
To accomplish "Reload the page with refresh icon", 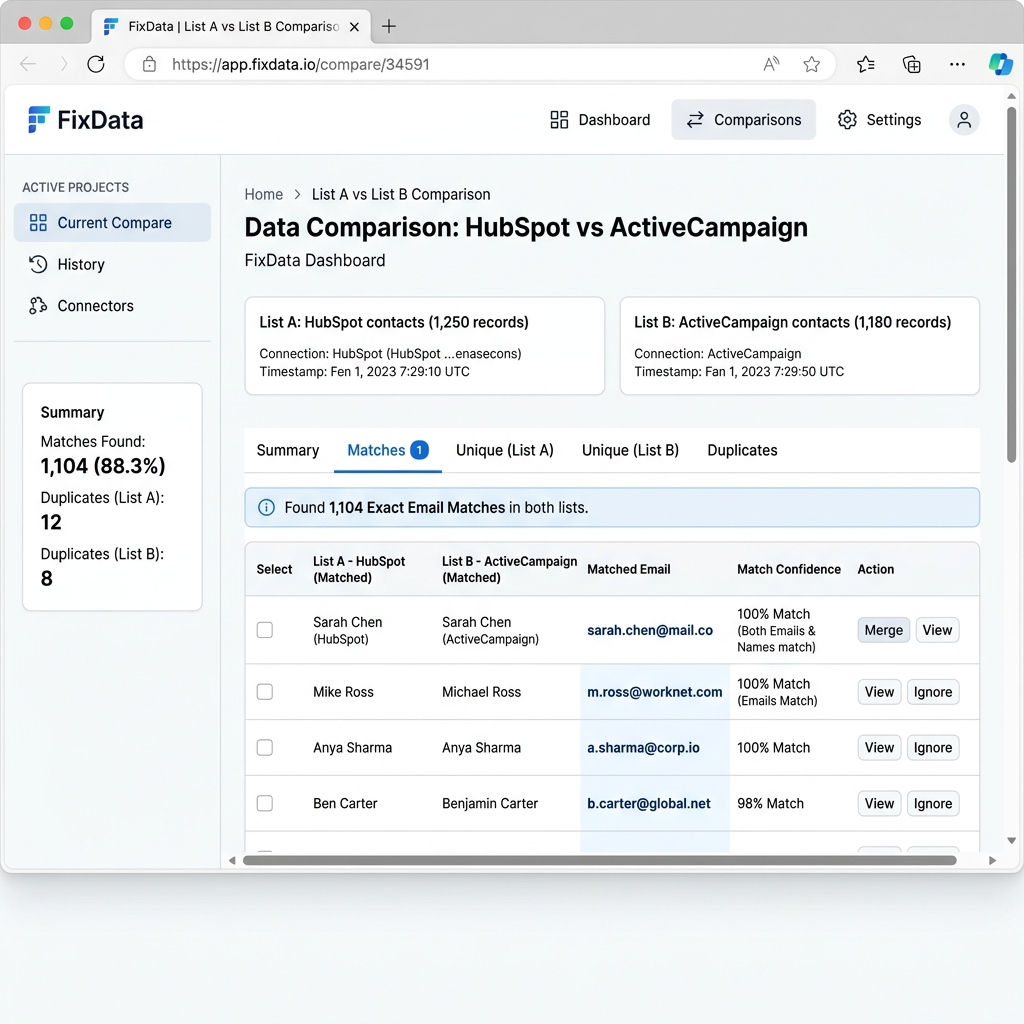I will (96, 64).
